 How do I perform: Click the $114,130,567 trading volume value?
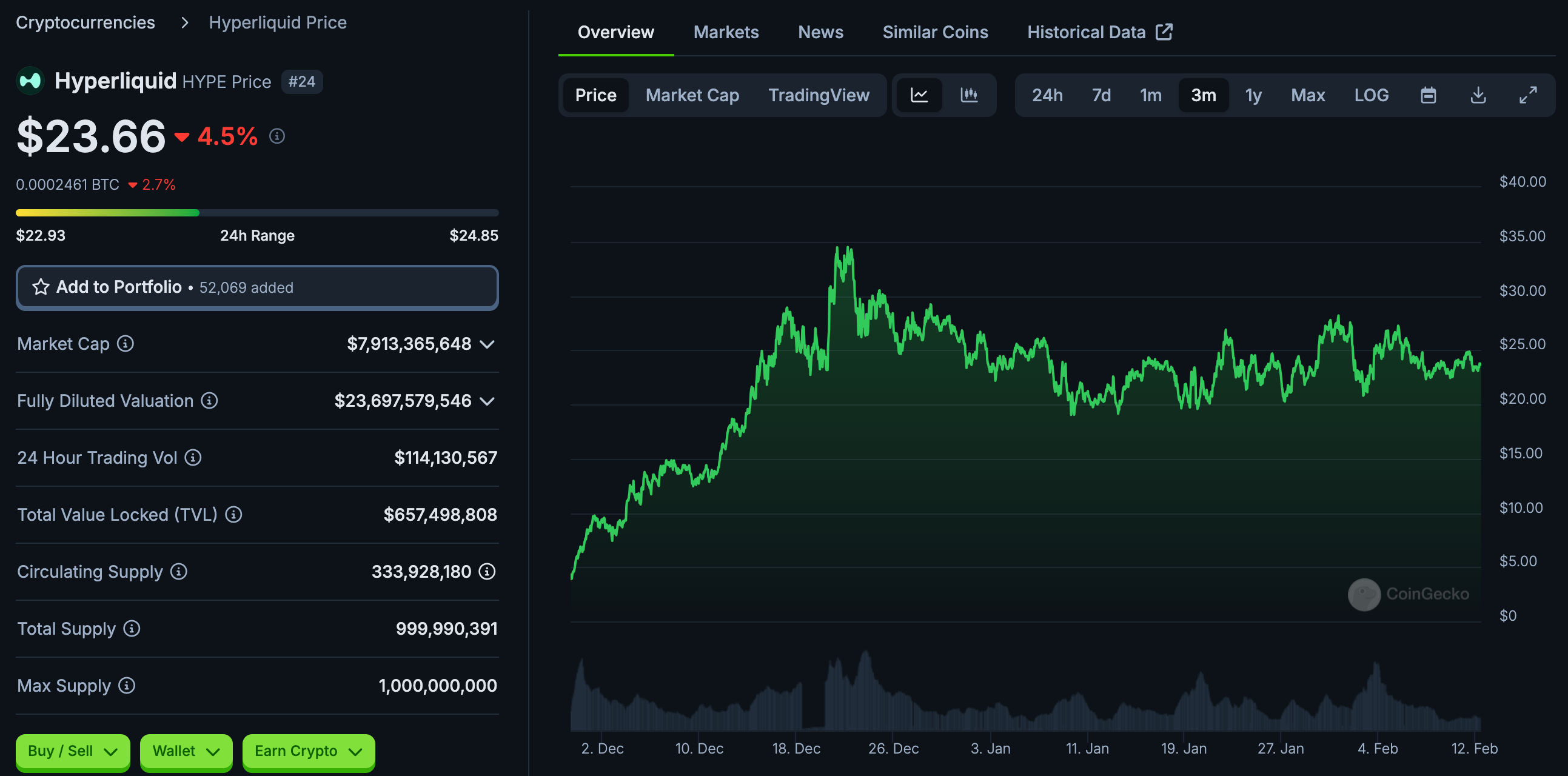(x=446, y=458)
